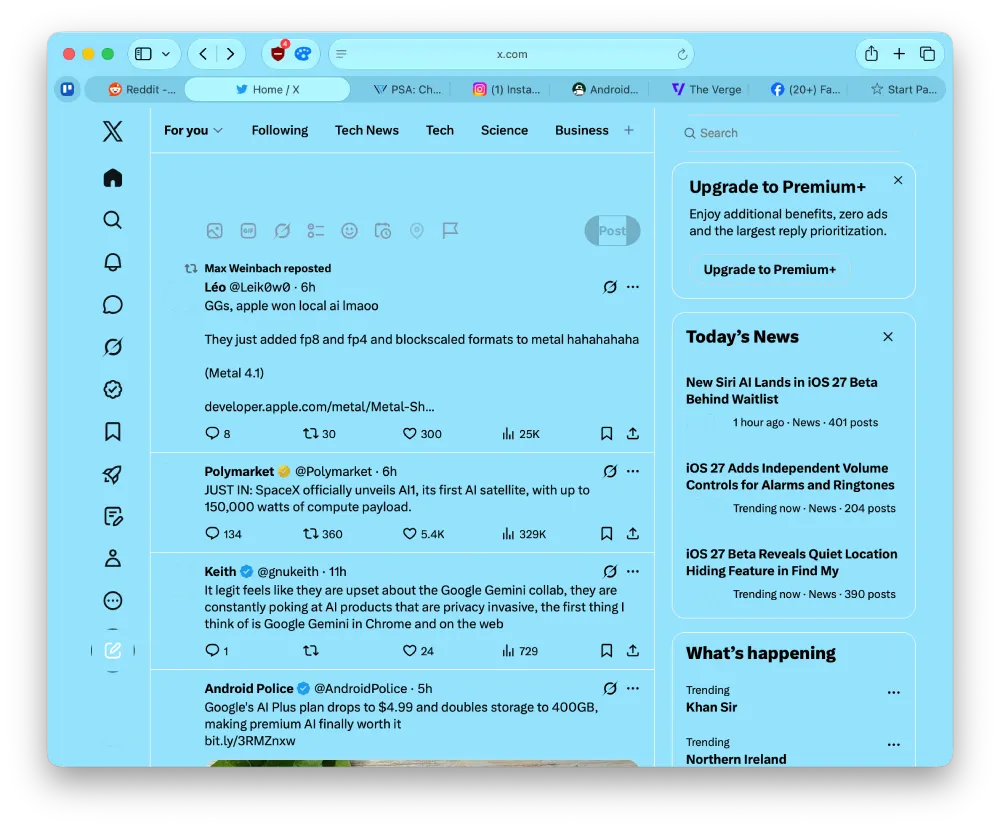Image resolution: width=1000 pixels, height=829 pixels.
Task: Open iOS 27 Find My news story
Action: coord(791,562)
